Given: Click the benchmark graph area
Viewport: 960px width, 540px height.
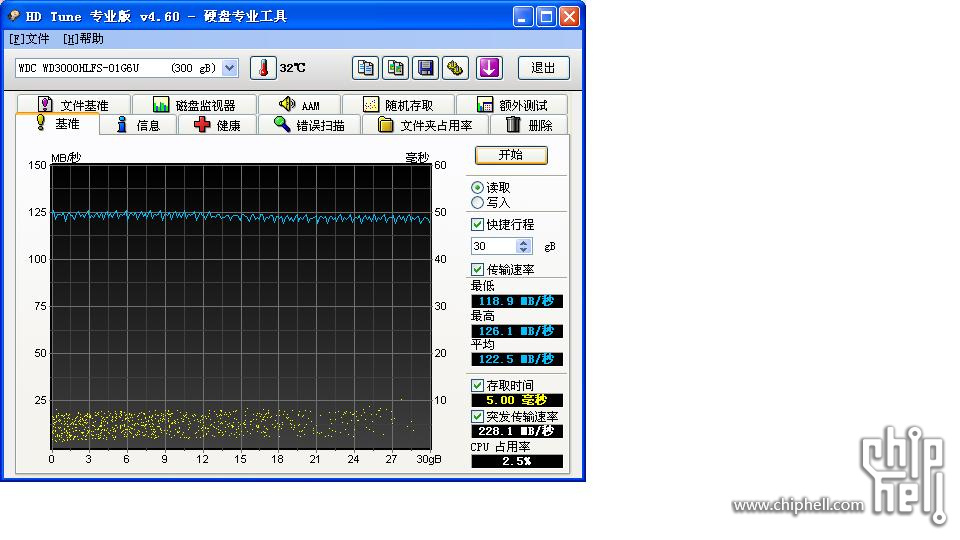Looking at the screenshot, I should tap(241, 307).
